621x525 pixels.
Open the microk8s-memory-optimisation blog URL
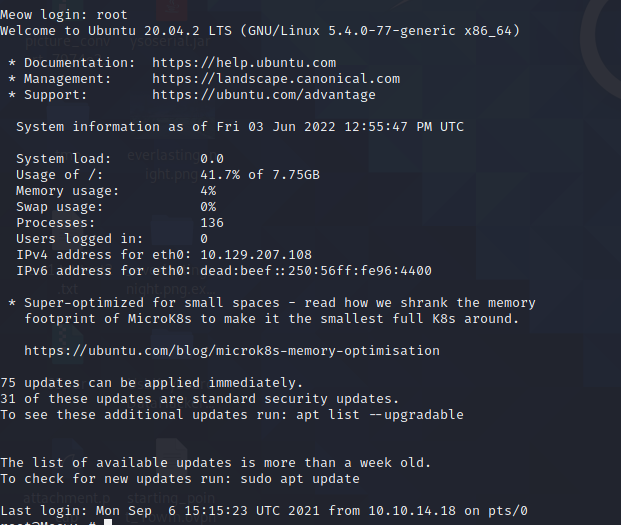coord(232,350)
